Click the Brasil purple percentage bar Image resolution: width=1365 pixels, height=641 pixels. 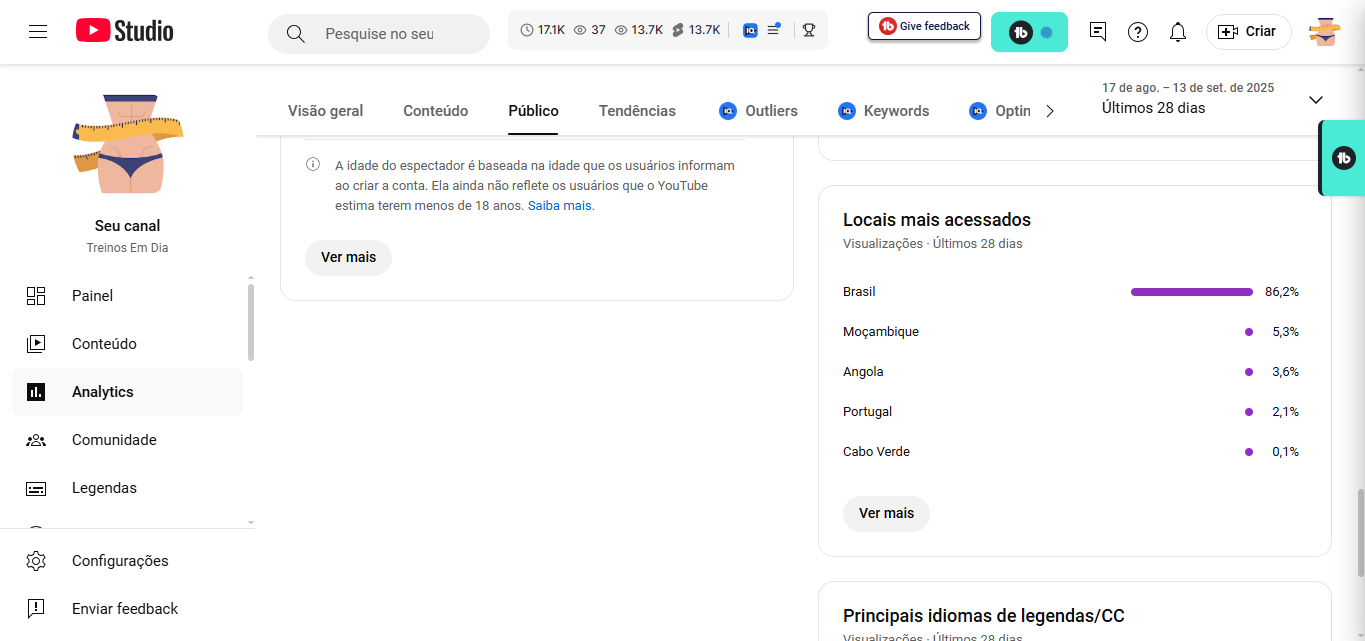tap(1191, 292)
